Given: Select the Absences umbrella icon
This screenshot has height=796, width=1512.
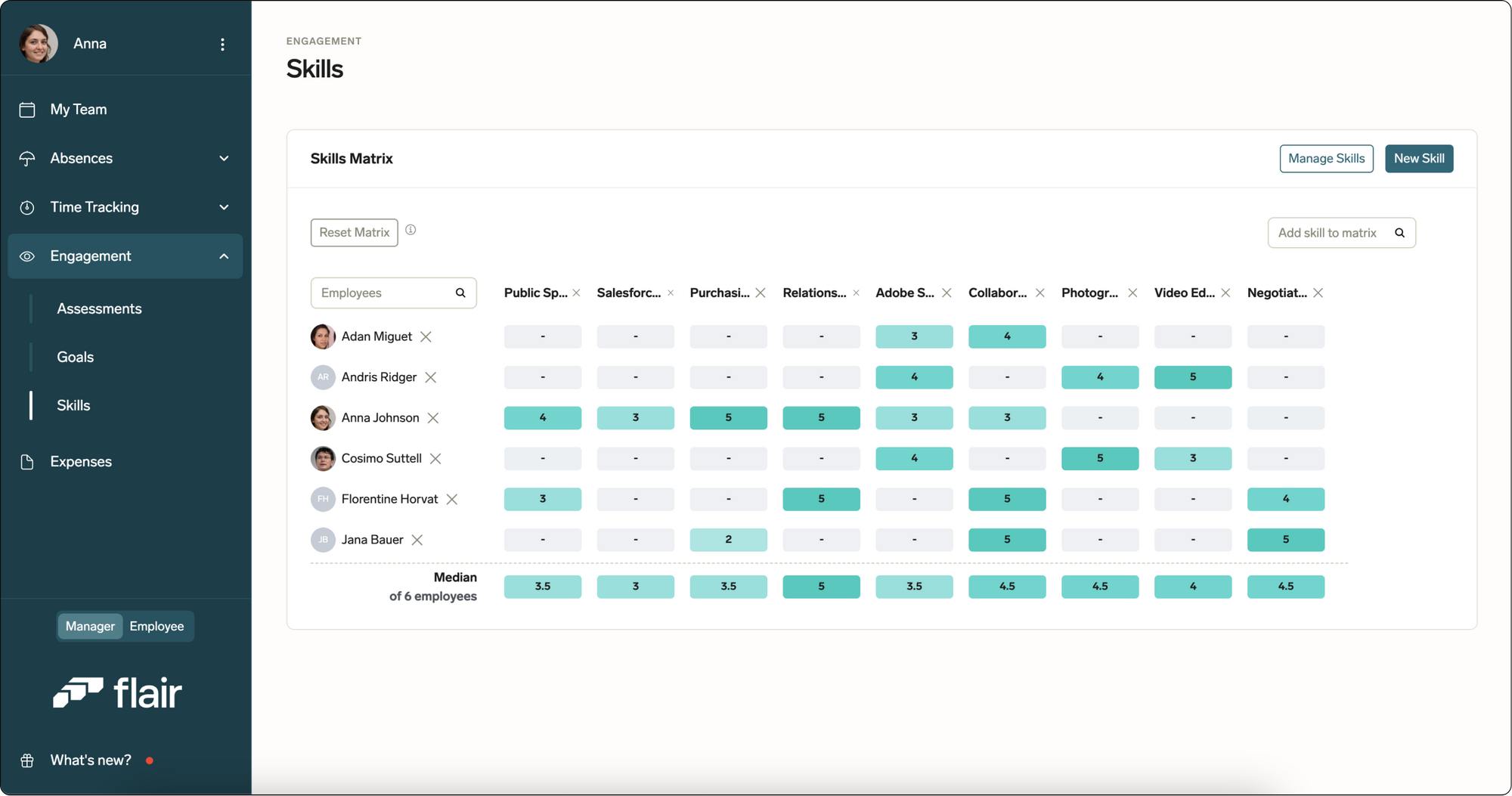Looking at the screenshot, I should pos(28,158).
